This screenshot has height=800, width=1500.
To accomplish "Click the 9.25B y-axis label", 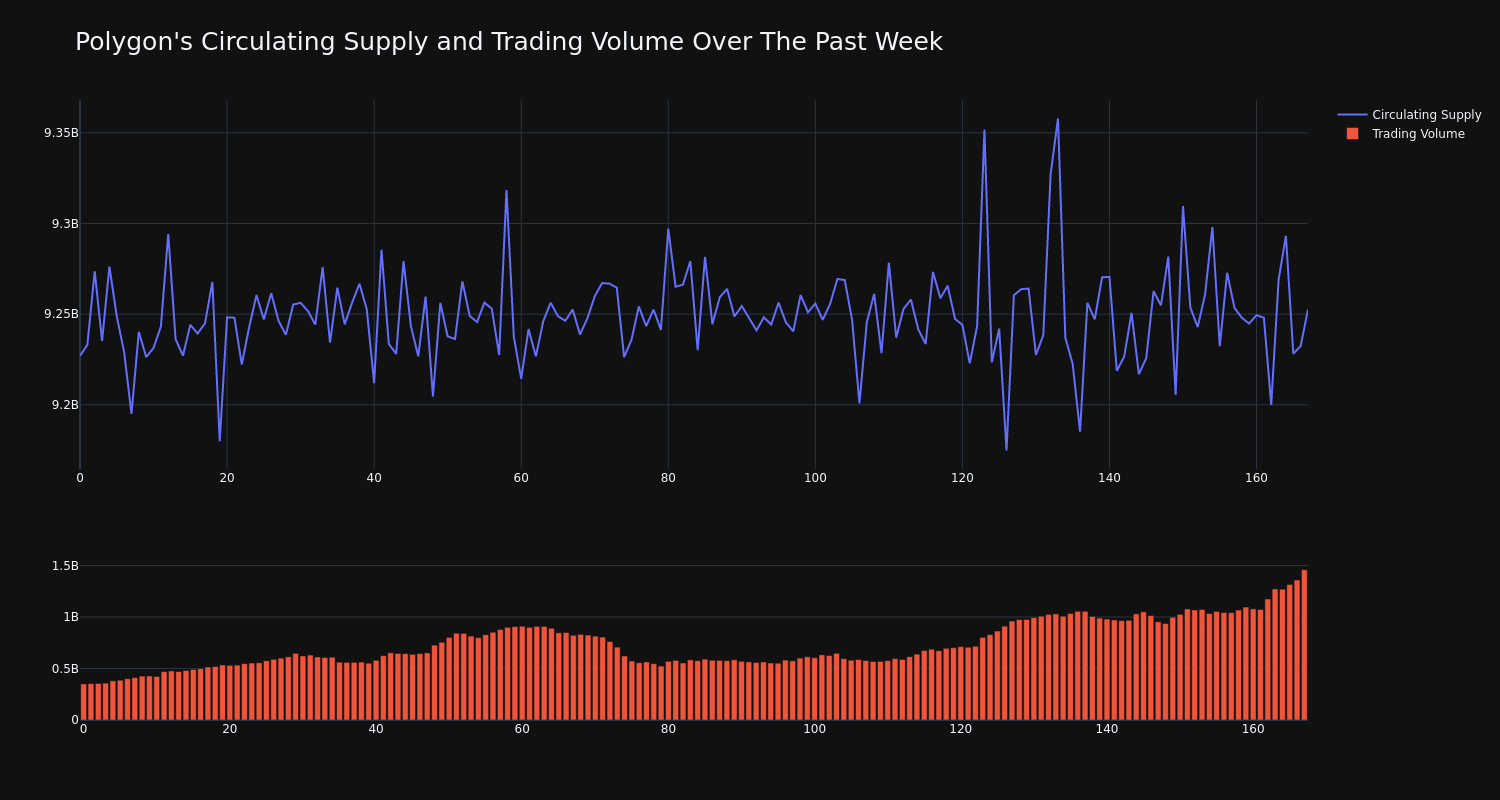I will [61, 314].
